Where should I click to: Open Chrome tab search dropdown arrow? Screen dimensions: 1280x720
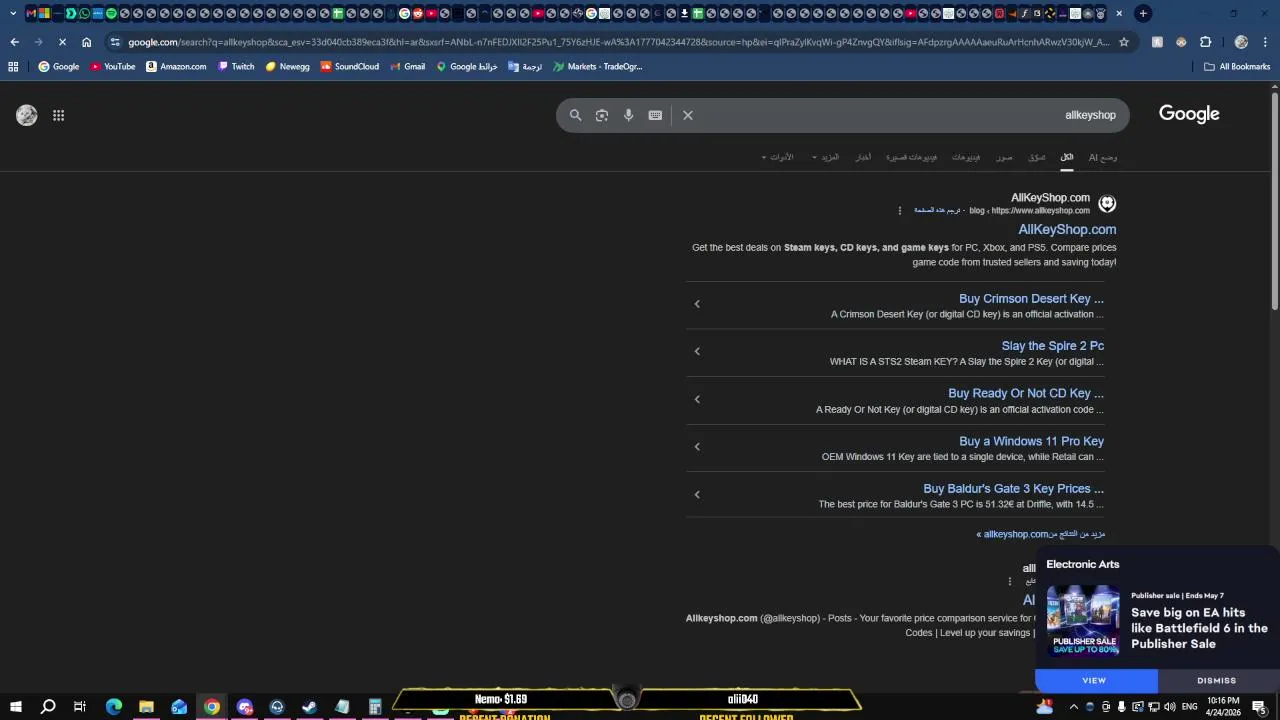click(12, 13)
